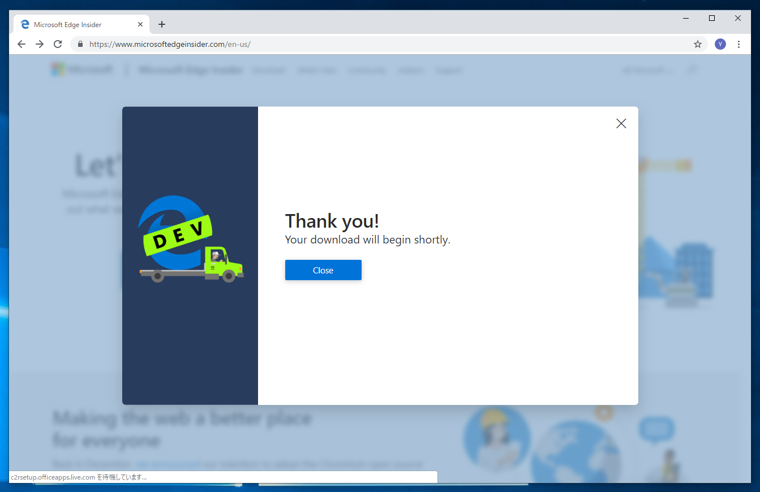Image resolution: width=760 pixels, height=492 pixels.
Task: Maximize the browser window
Action: click(712, 18)
